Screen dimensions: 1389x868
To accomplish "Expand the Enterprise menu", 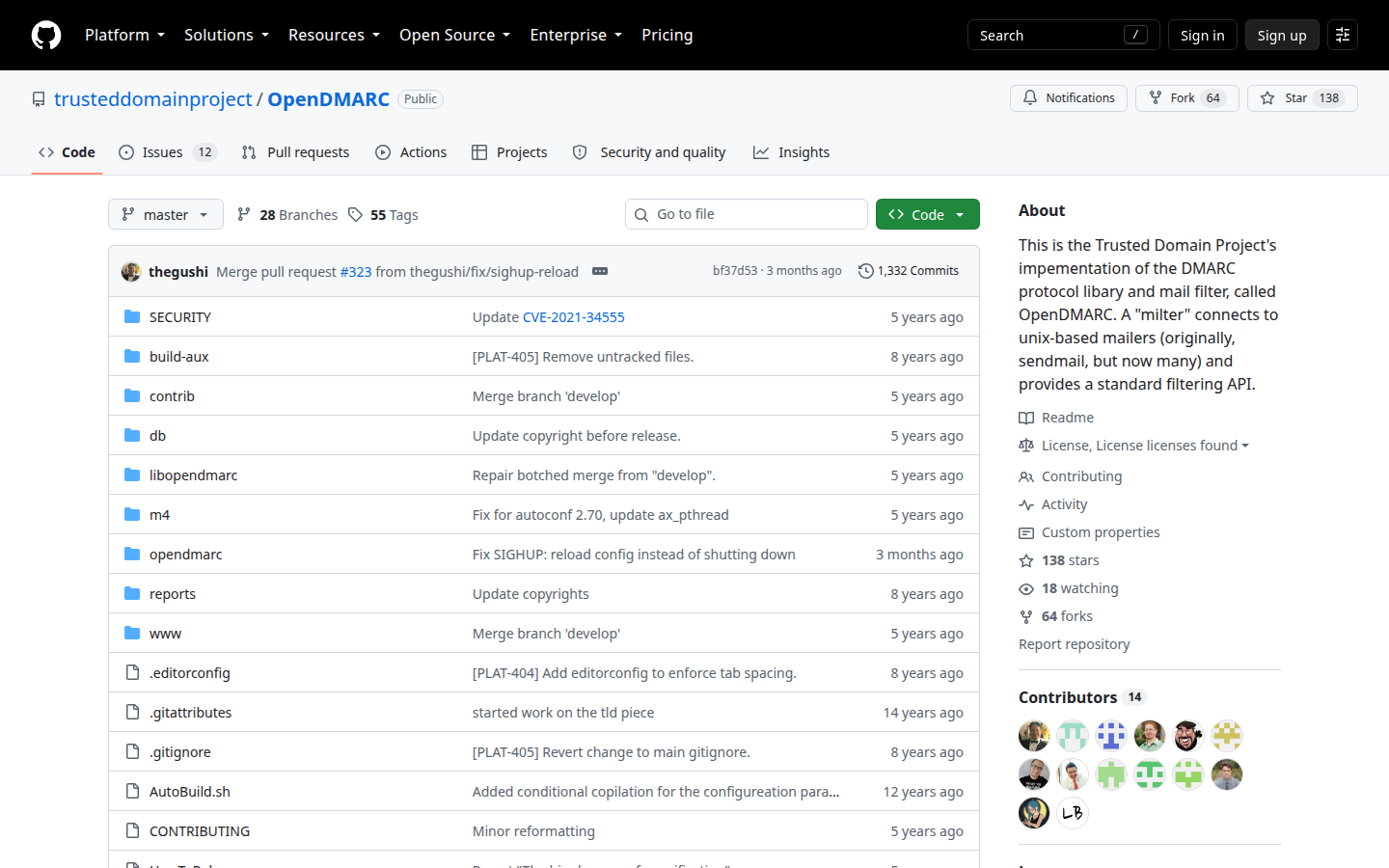I will point(576,35).
